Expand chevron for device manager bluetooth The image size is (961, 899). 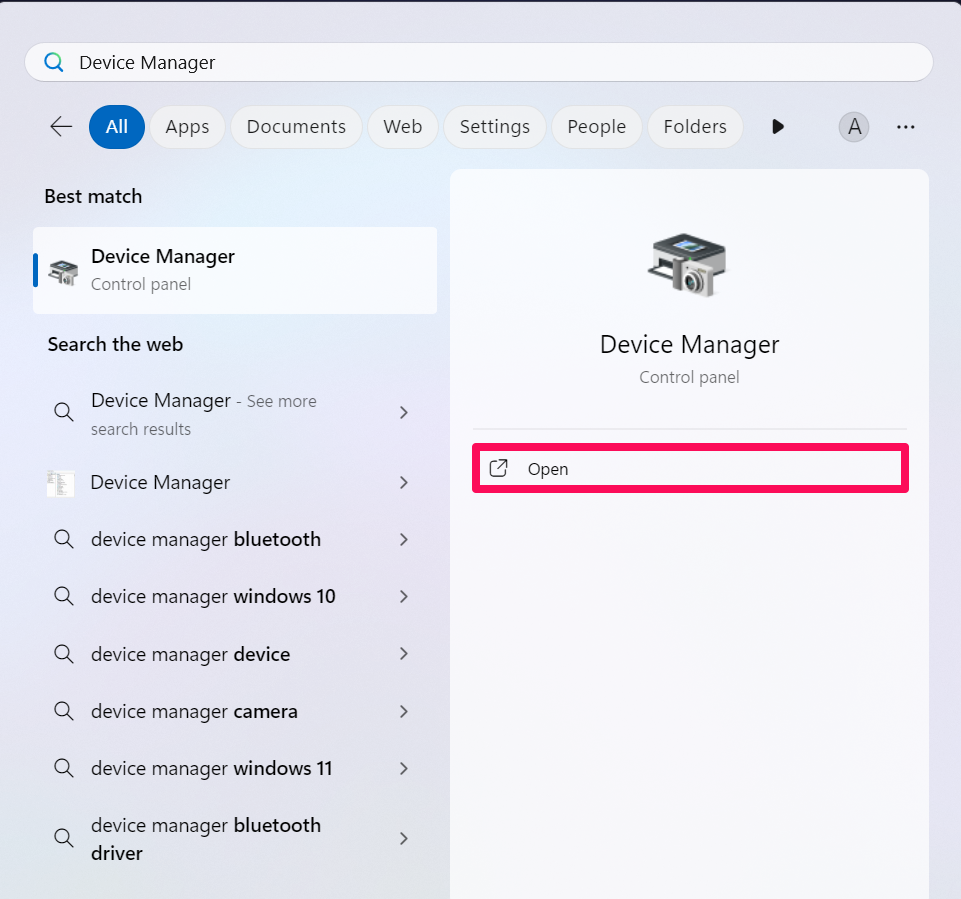click(403, 539)
